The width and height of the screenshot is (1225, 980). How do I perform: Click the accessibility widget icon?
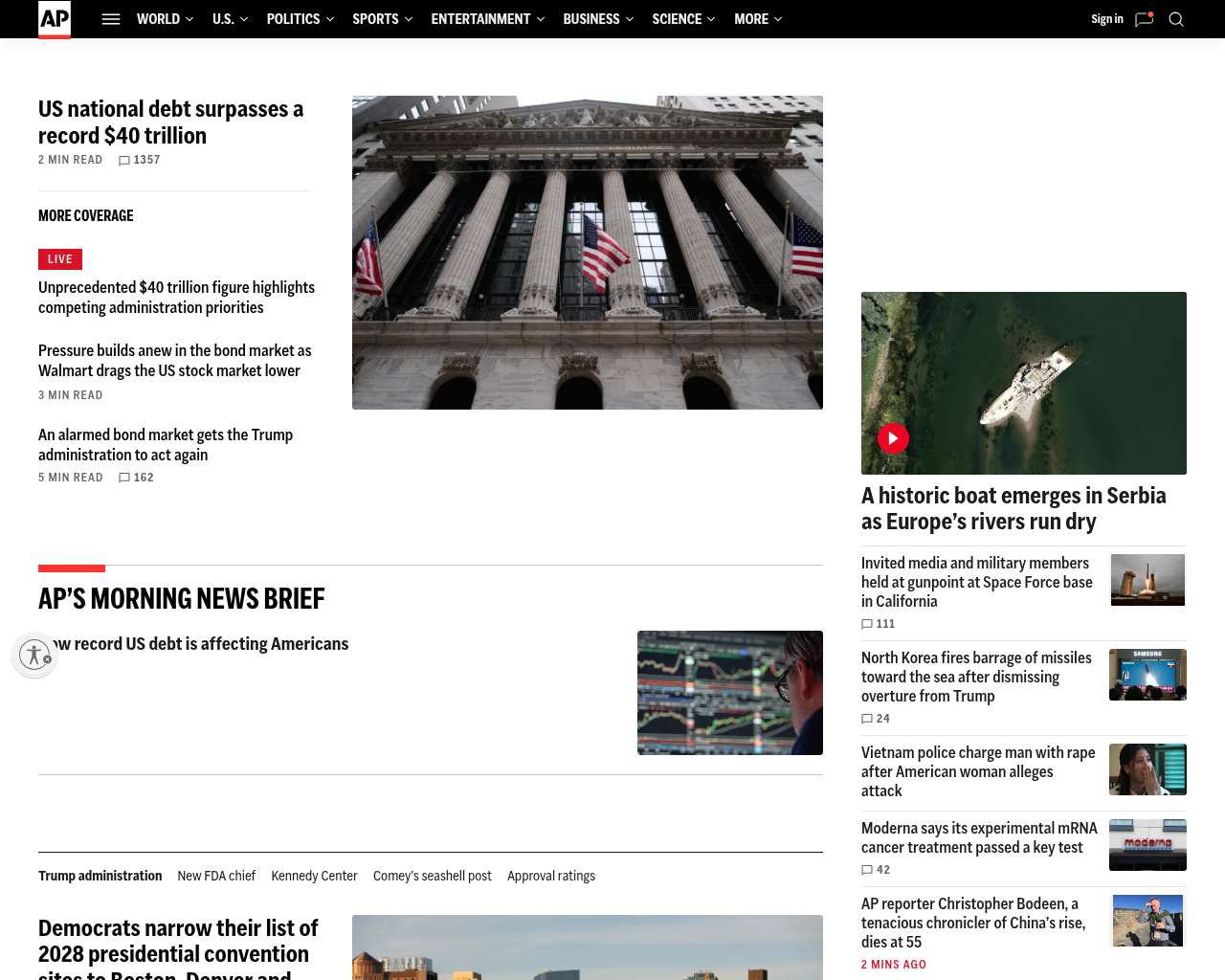[x=34, y=655]
